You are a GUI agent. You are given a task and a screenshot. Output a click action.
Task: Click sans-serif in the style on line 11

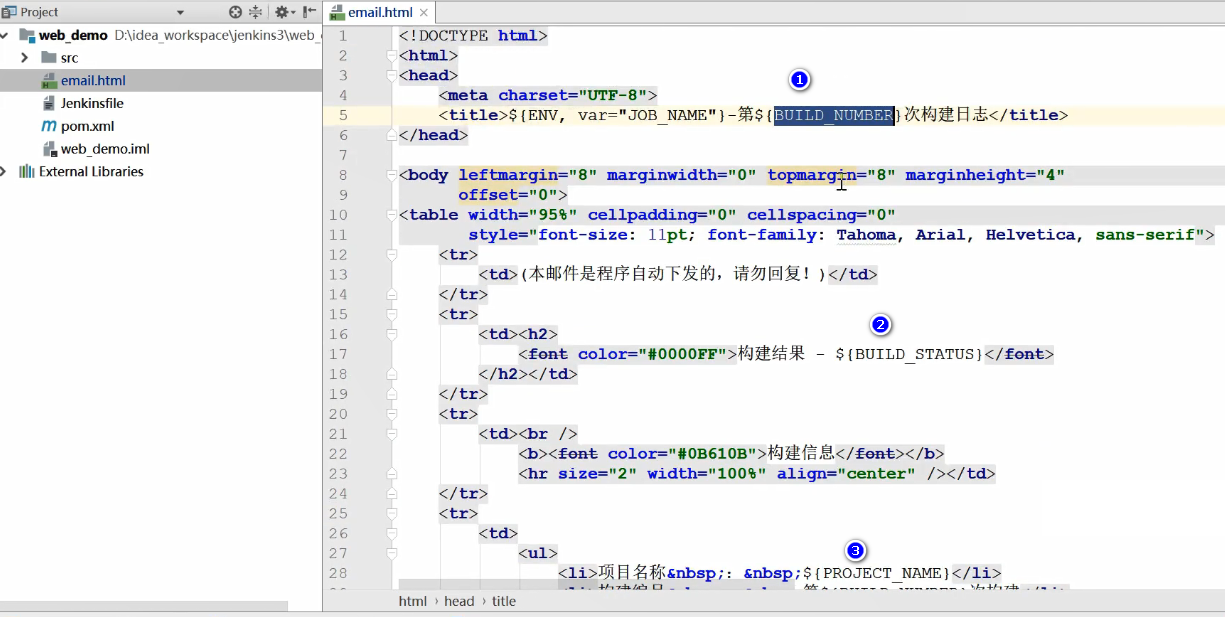(x=1145, y=235)
